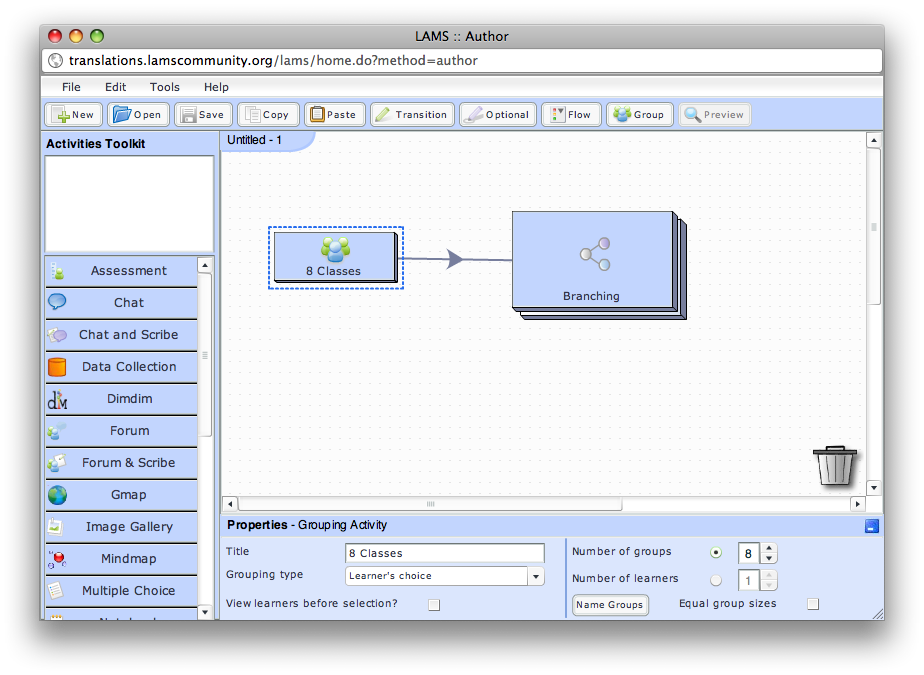Open a saved sequence with Open icon
Screen dimensions: 924x675
pyautogui.click(x=137, y=115)
